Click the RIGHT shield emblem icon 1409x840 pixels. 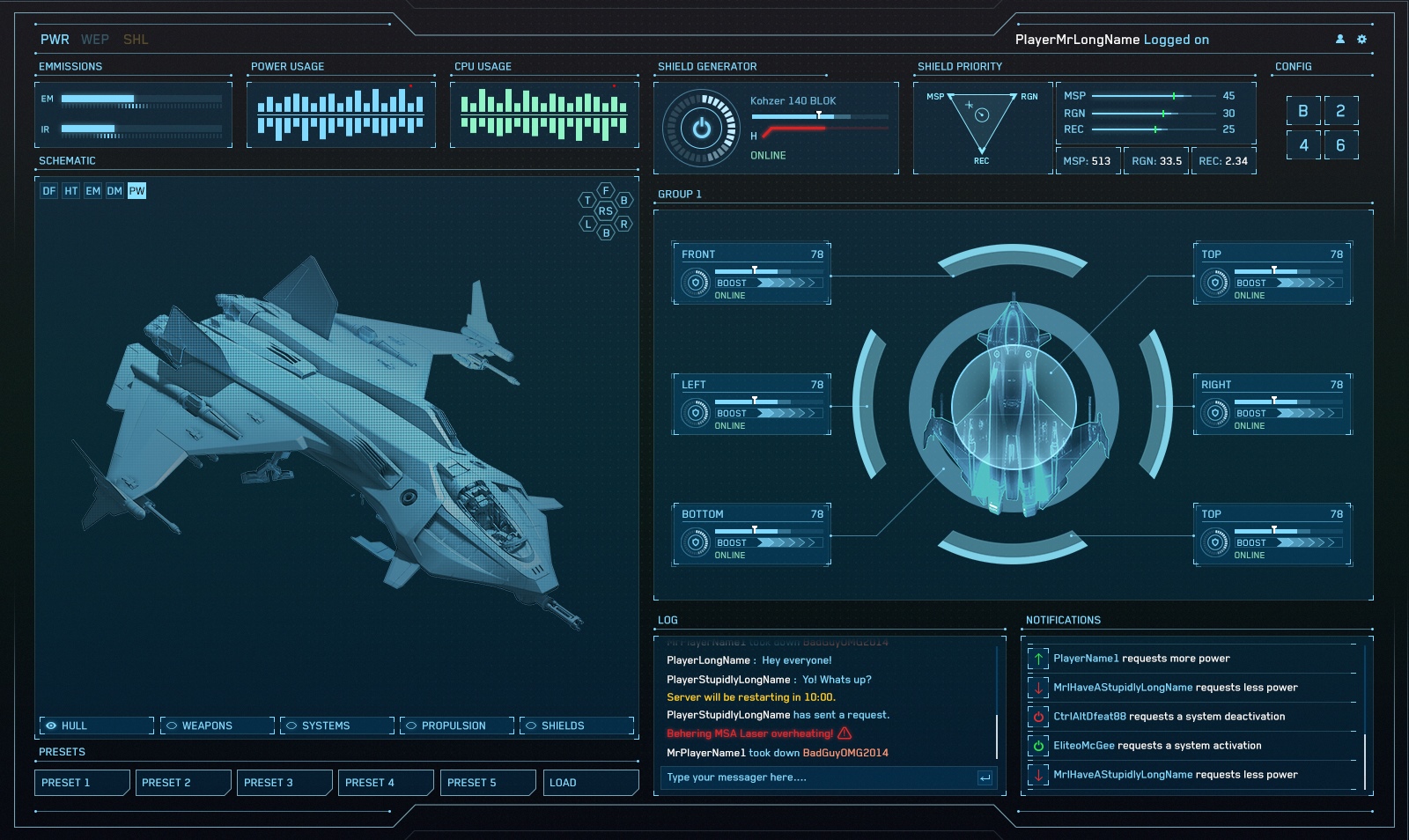pos(1215,413)
